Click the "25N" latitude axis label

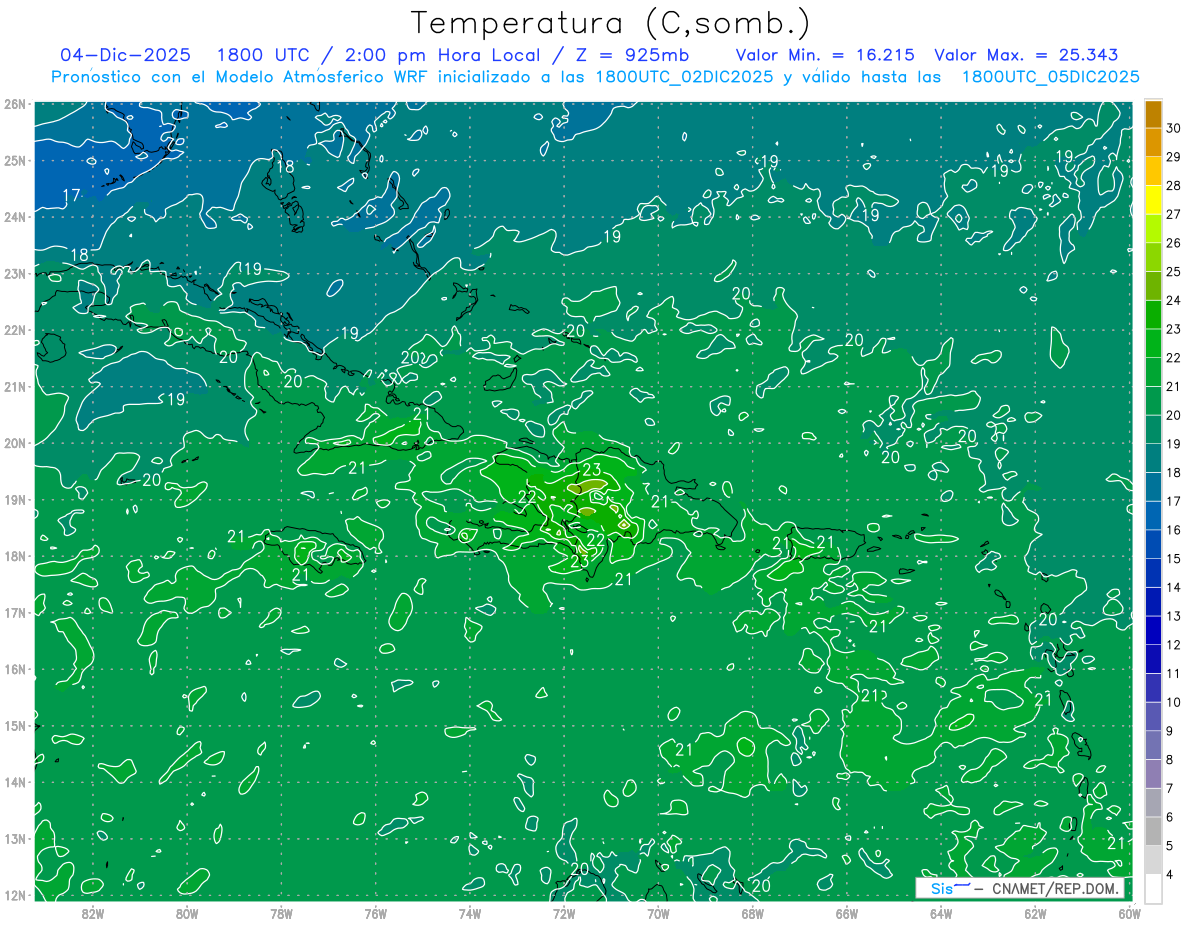(x=15, y=160)
